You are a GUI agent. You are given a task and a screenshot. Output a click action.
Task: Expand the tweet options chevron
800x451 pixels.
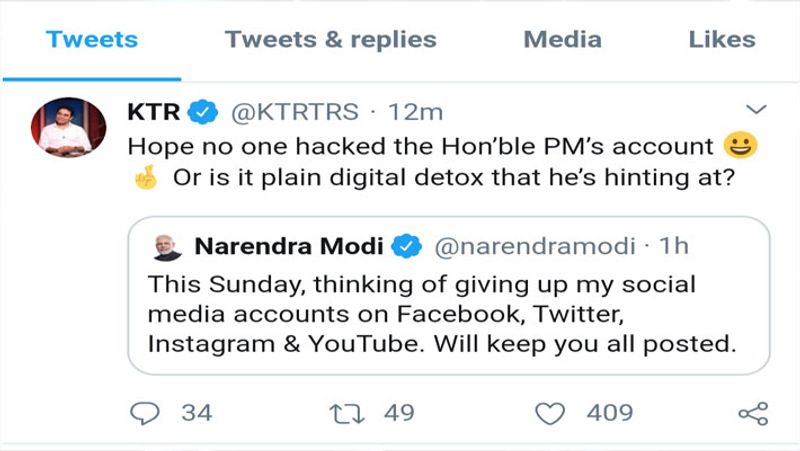coord(757,108)
